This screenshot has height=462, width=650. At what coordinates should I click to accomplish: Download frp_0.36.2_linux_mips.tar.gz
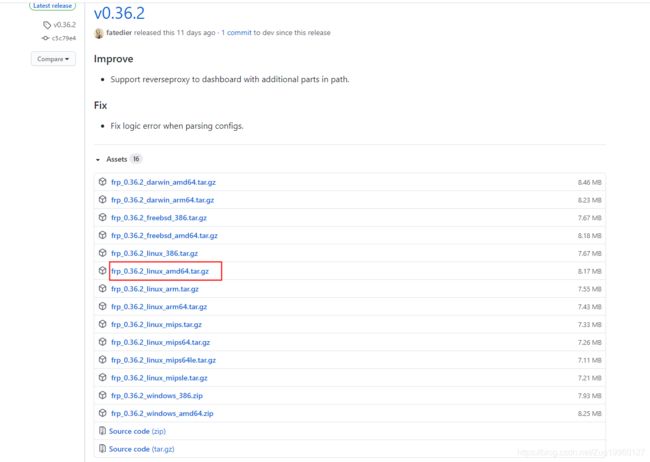(156, 325)
